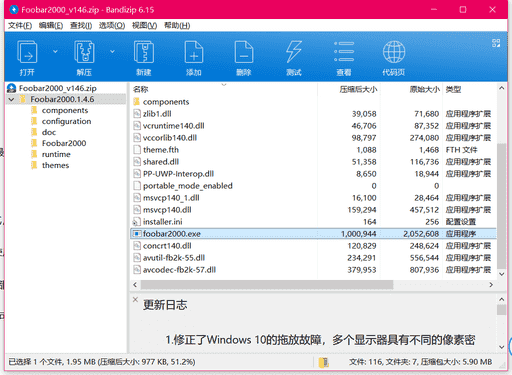Collapse the Foobar2000.1.4.6 tree node
This screenshot has height=375, width=512.
click(12, 99)
